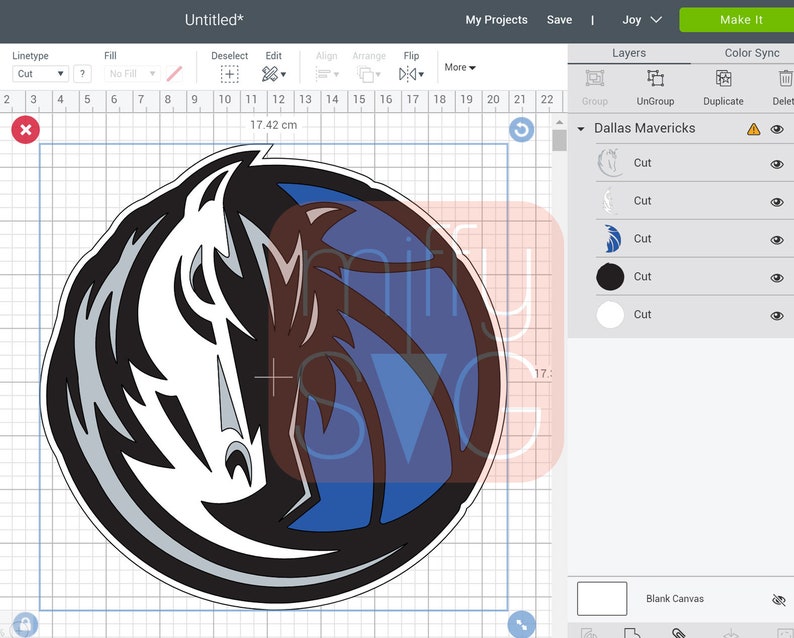Open the Edit dropdown arrow

(x=283, y=74)
